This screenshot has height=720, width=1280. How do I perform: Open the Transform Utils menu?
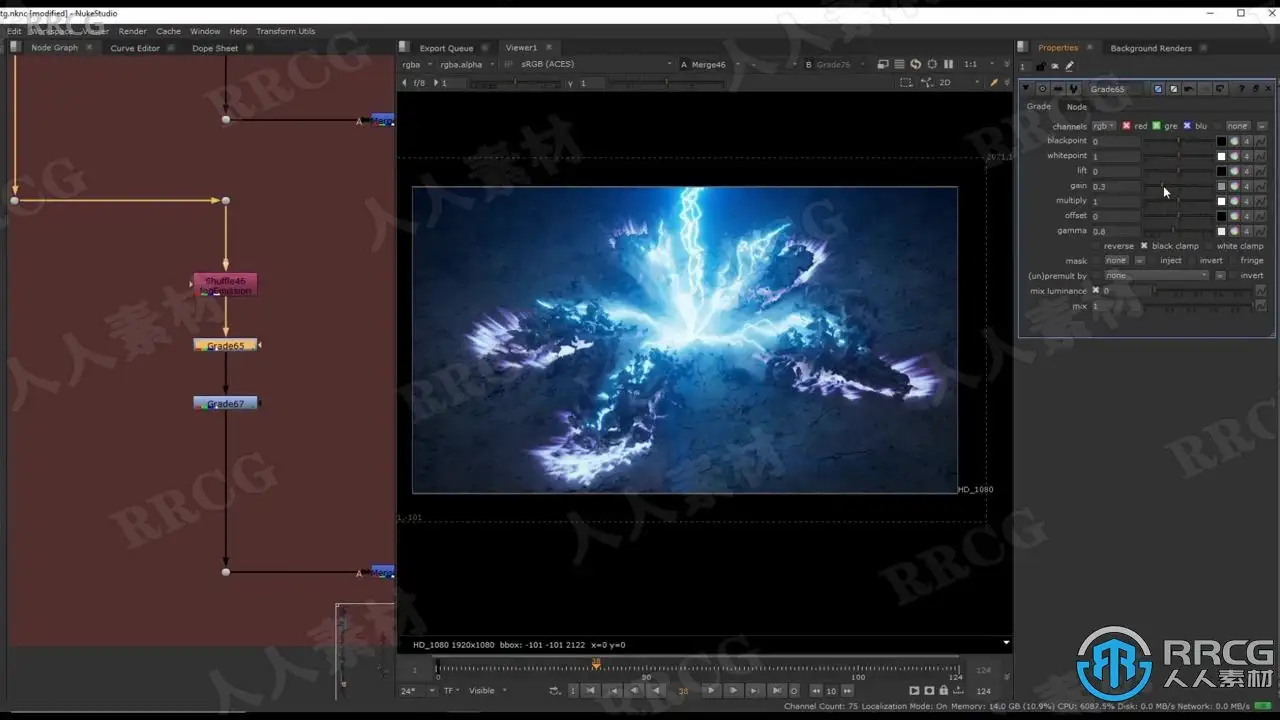pyautogui.click(x=285, y=31)
